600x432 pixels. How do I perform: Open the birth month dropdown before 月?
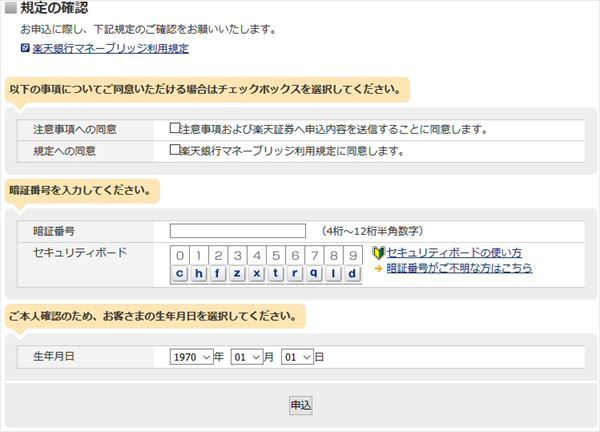[x=247, y=357]
